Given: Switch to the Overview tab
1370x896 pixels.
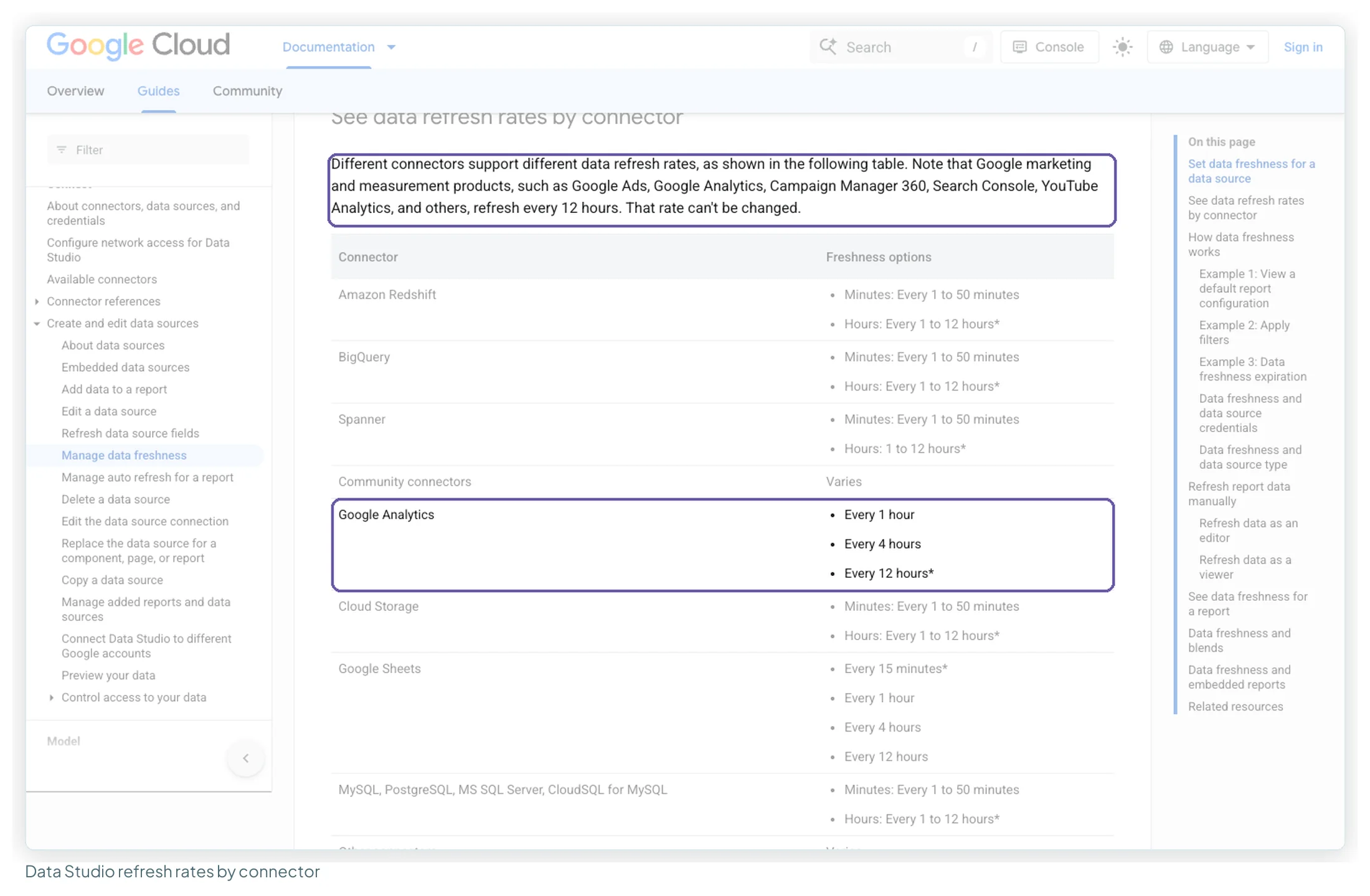Looking at the screenshot, I should 75,91.
